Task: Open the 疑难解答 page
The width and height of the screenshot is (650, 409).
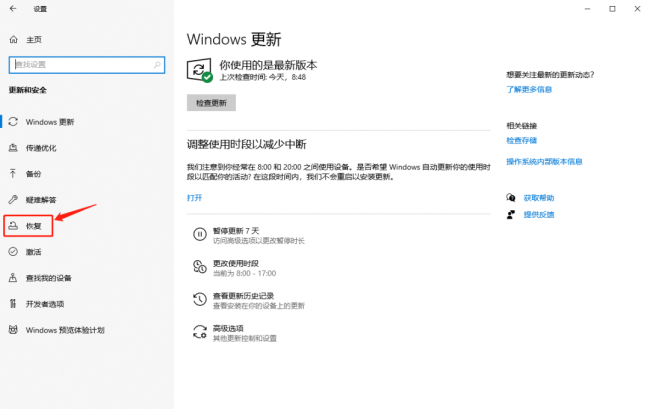Action: coord(41,200)
